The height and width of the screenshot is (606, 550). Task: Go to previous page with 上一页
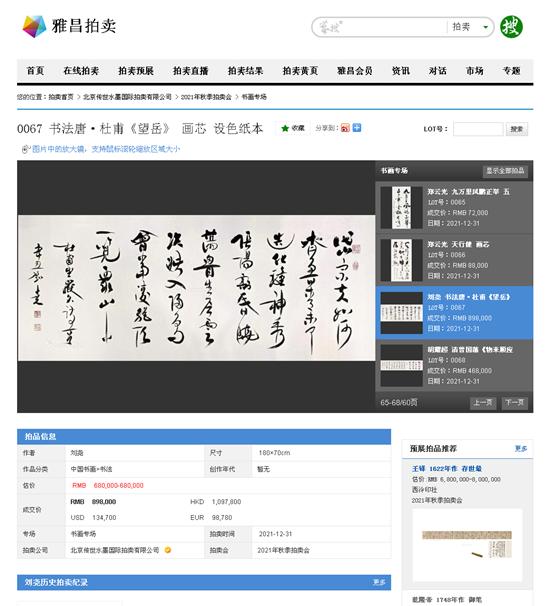click(483, 403)
